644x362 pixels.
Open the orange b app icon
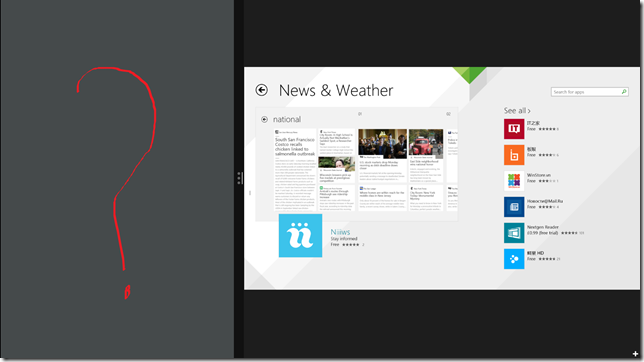514,155
